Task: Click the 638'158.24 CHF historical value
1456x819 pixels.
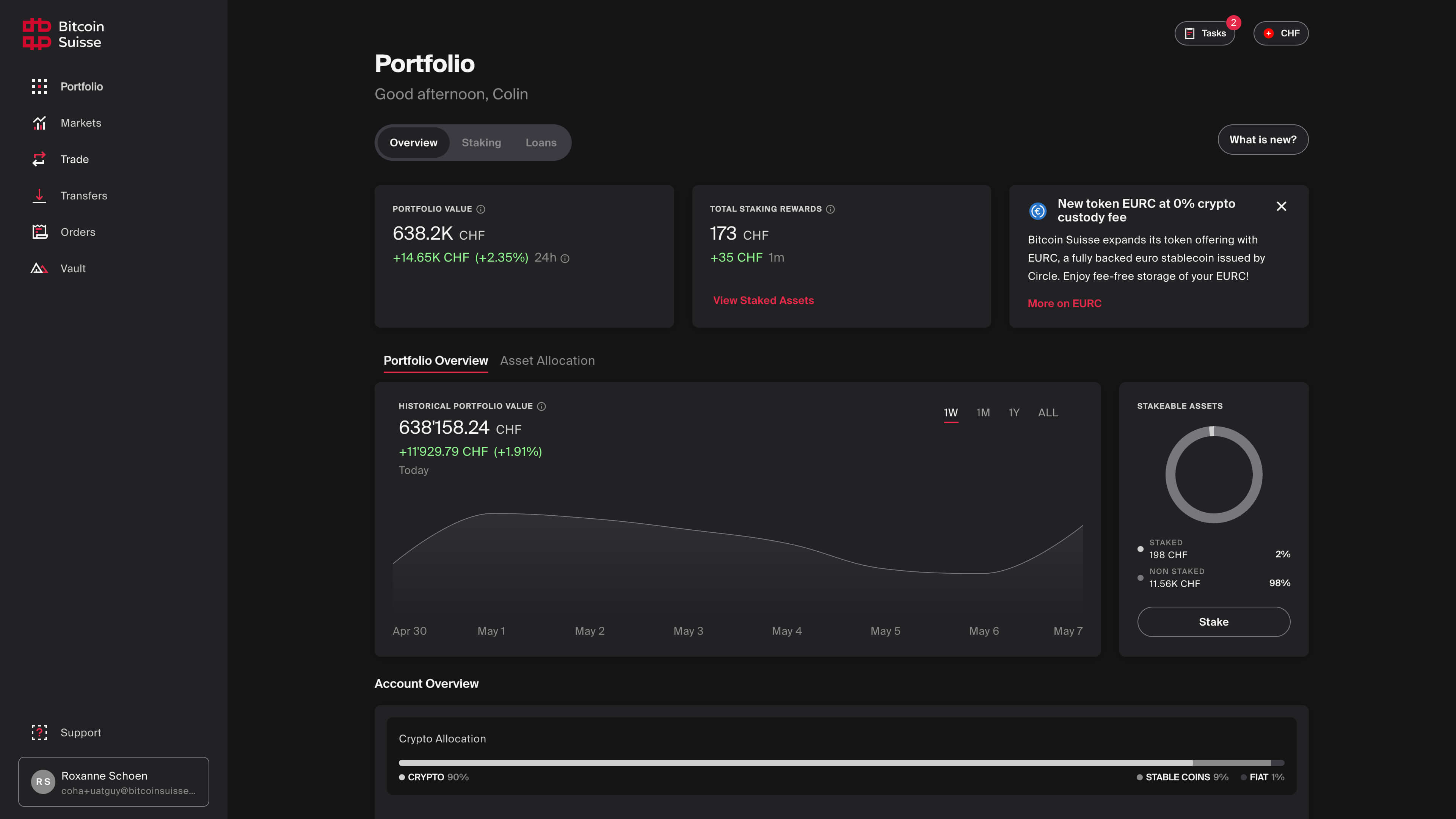Action: click(x=460, y=428)
